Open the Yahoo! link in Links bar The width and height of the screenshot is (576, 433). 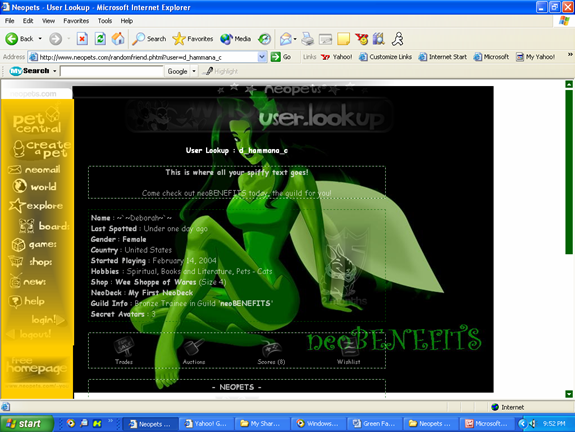pyautogui.click(x=336, y=57)
